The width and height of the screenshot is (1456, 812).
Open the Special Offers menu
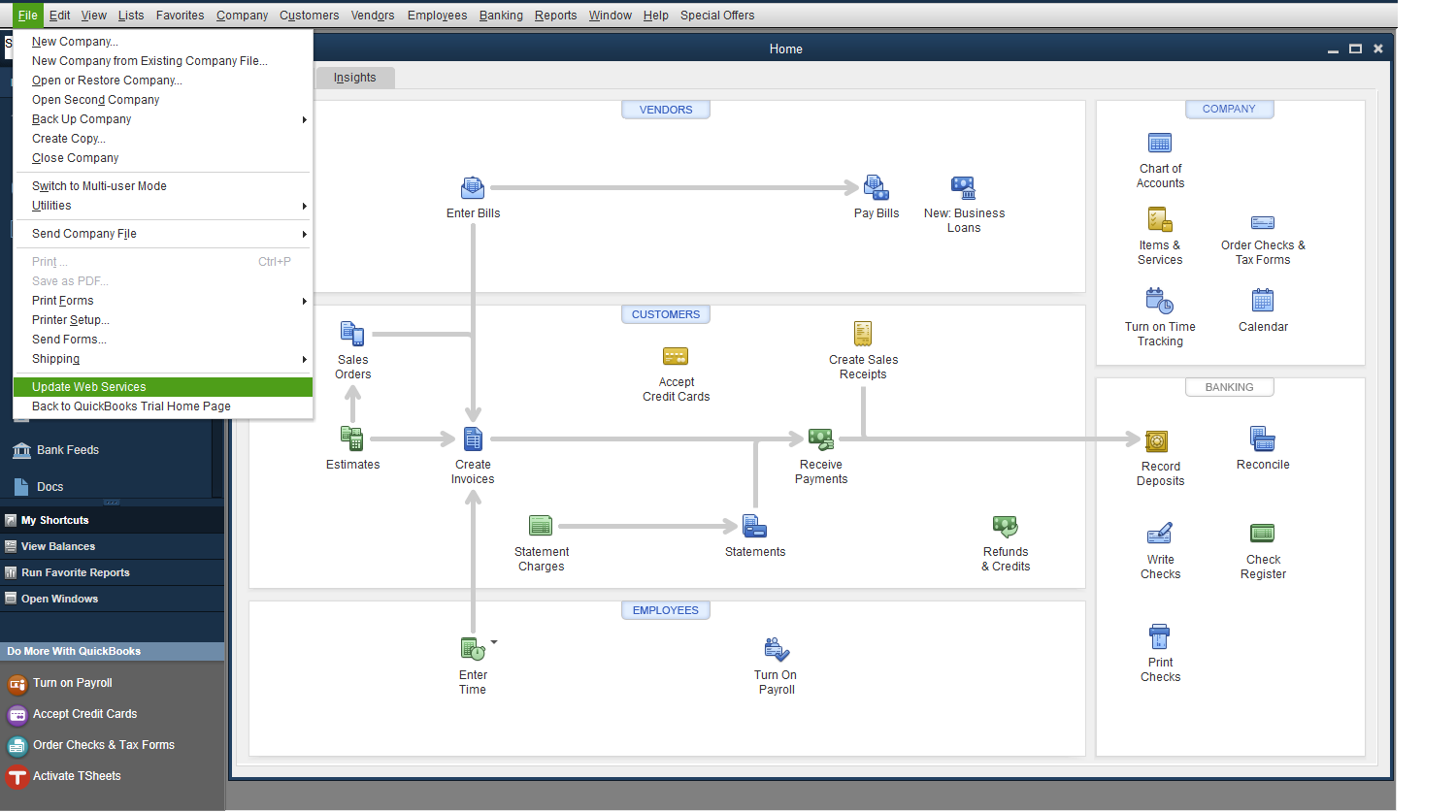717,16
